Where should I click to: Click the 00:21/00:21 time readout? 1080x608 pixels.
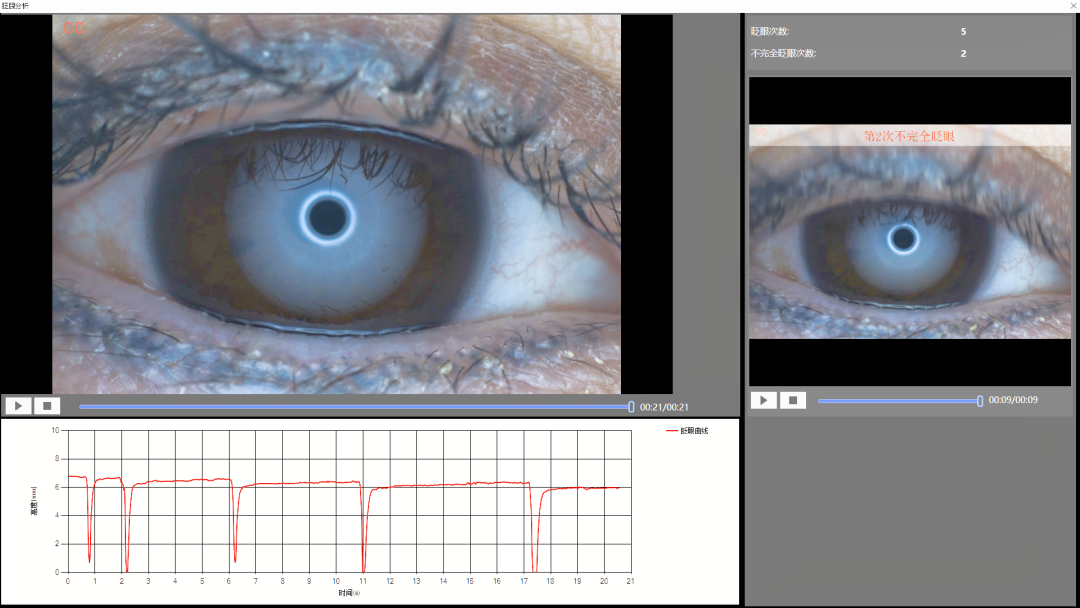point(664,407)
